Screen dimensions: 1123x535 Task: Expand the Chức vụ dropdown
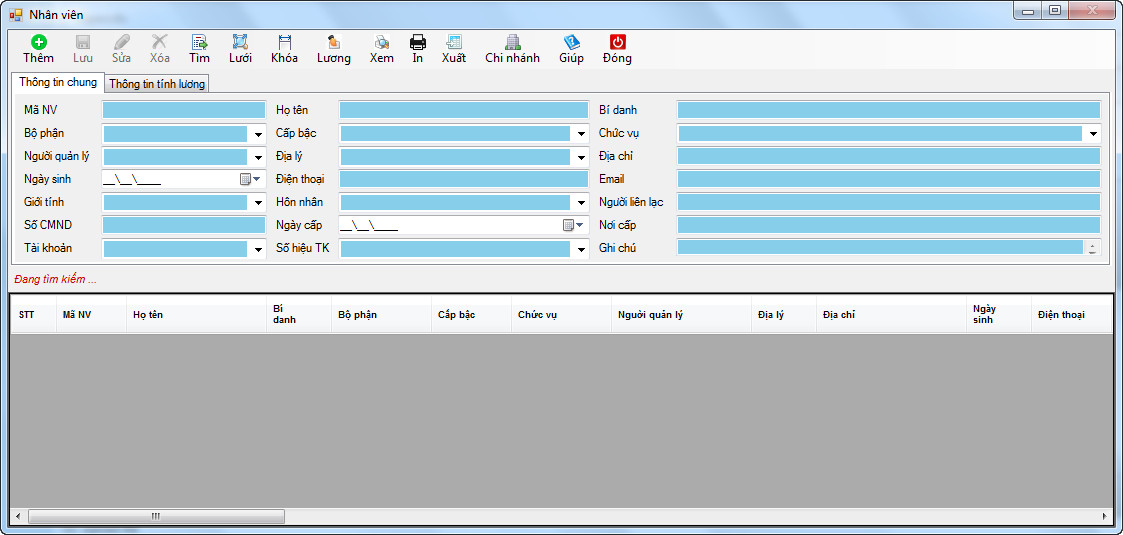pos(1093,133)
